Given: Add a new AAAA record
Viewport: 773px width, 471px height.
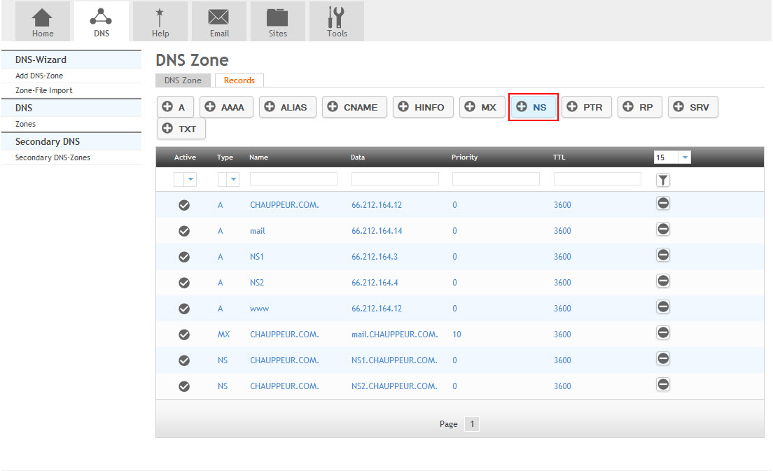Looking at the screenshot, I should tap(226, 107).
